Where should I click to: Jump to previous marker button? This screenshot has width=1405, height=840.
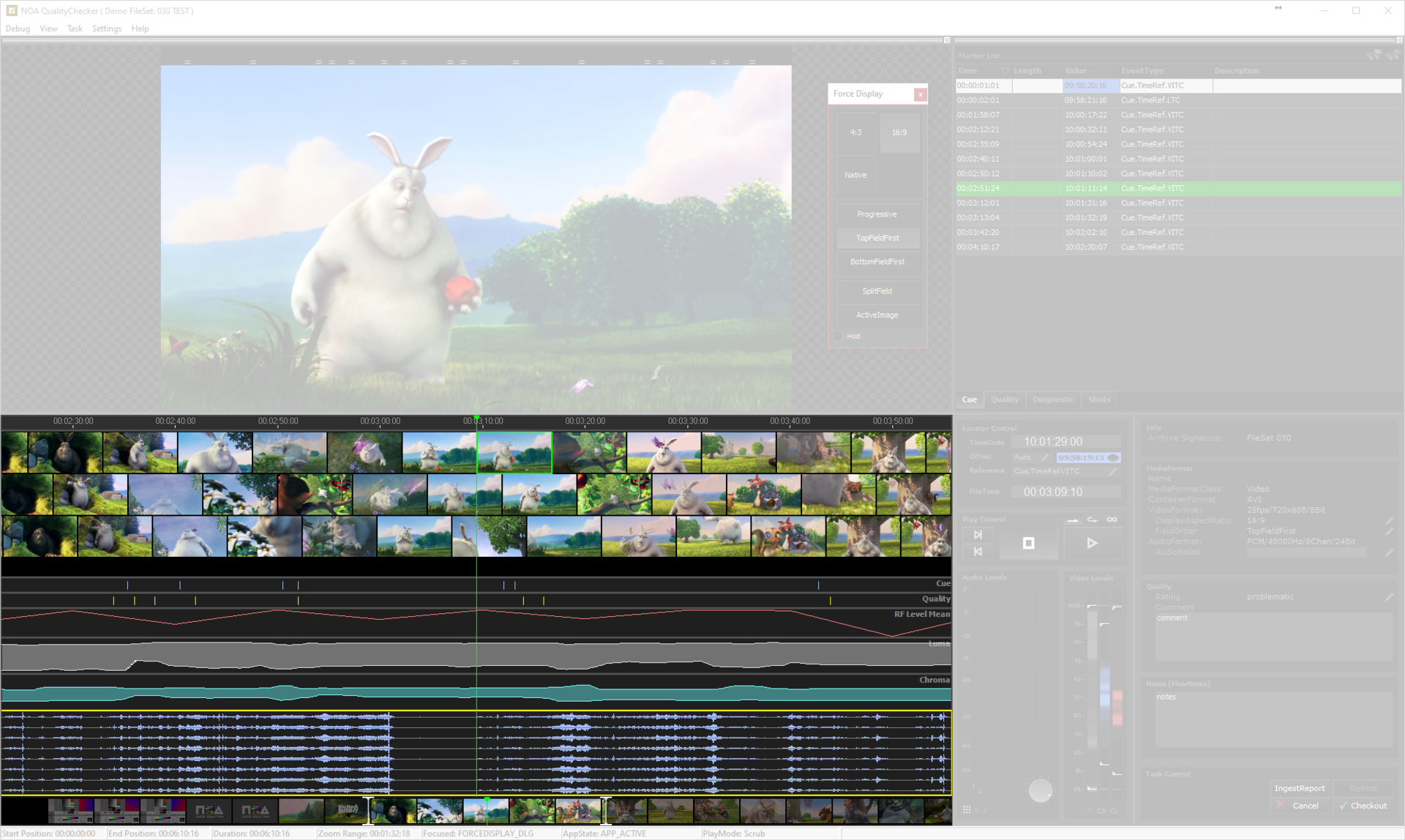(978, 552)
